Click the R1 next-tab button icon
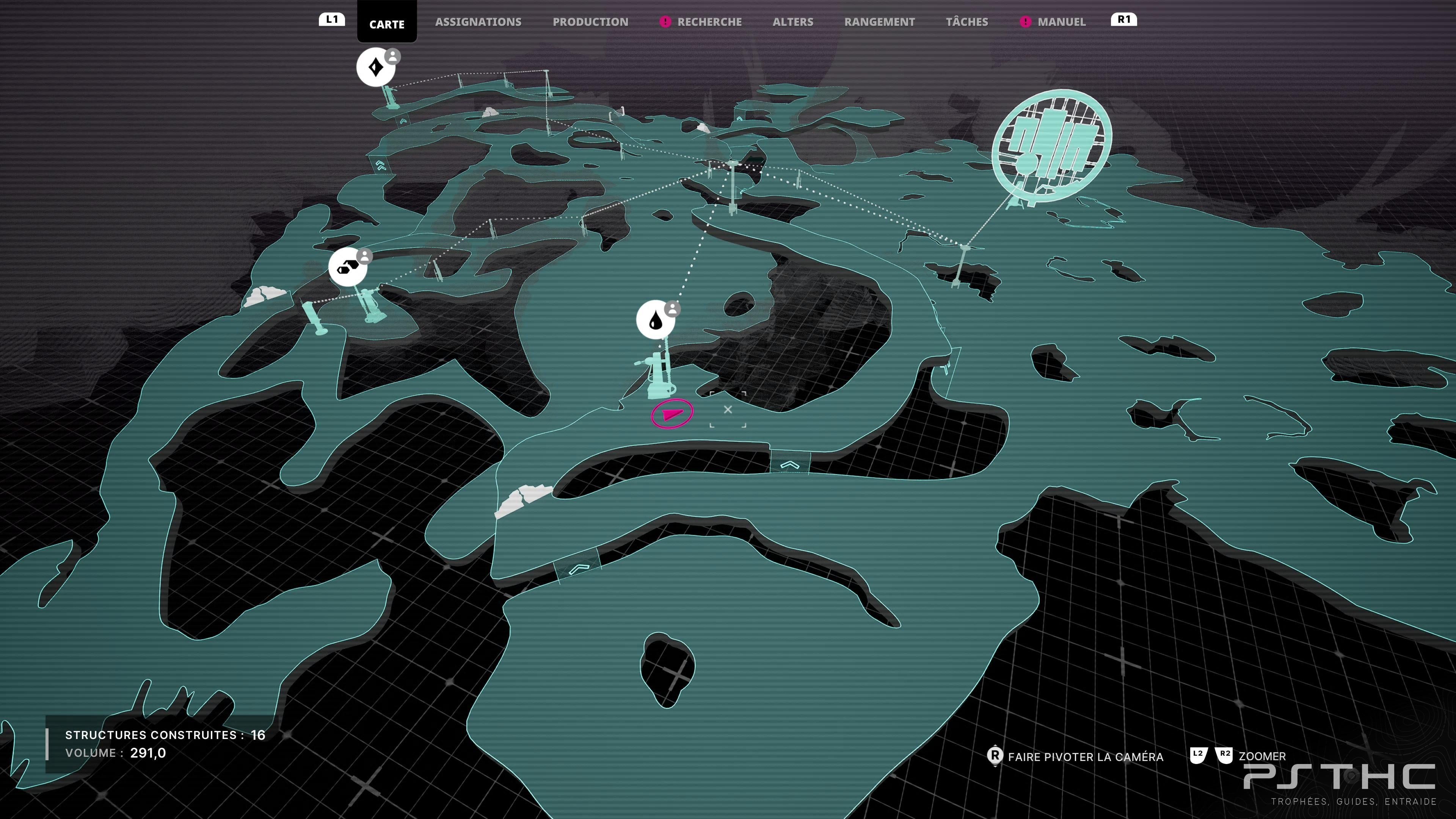The height and width of the screenshot is (819, 1456). [x=1123, y=20]
